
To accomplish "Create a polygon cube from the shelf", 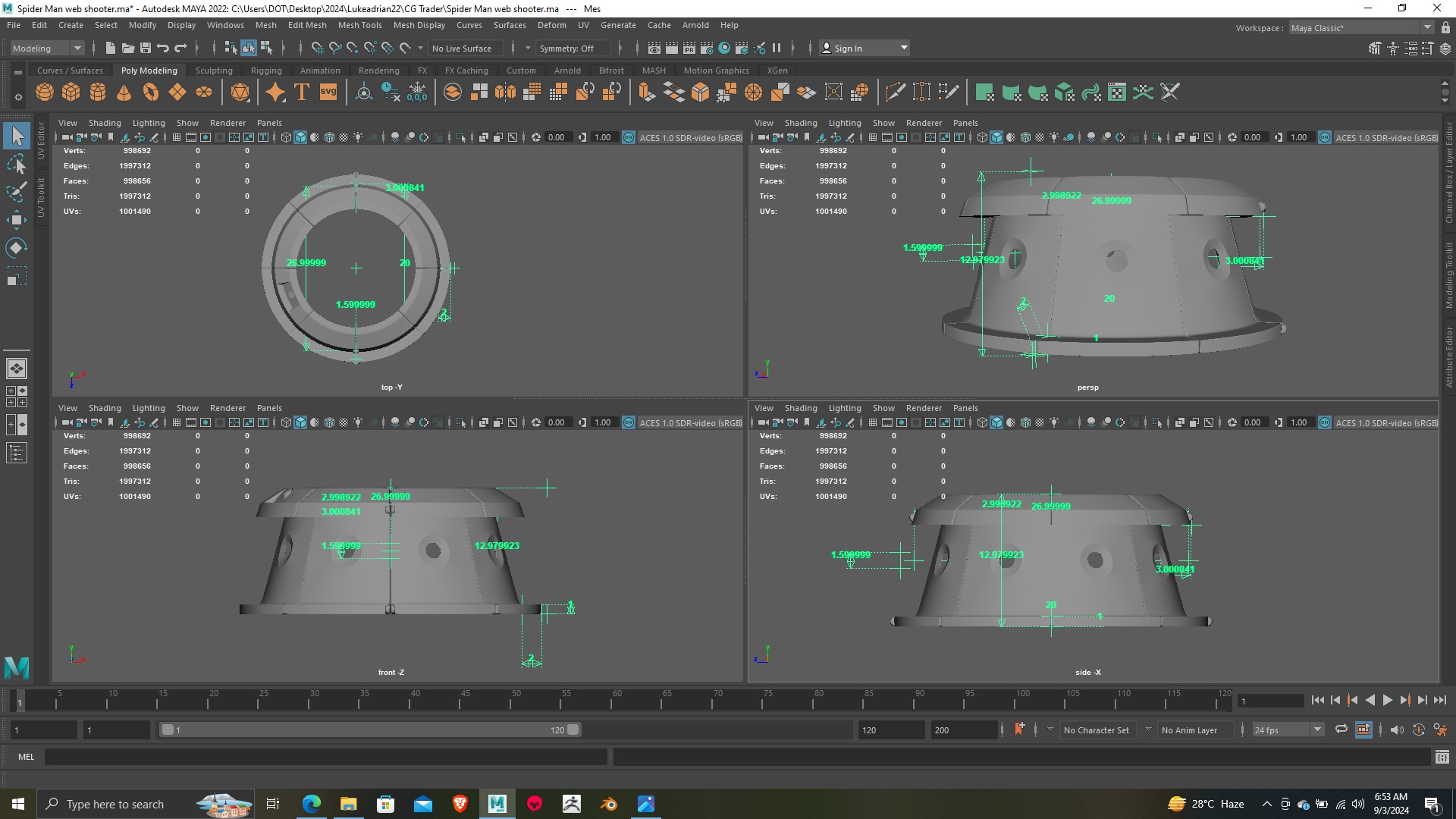I will tap(71, 93).
